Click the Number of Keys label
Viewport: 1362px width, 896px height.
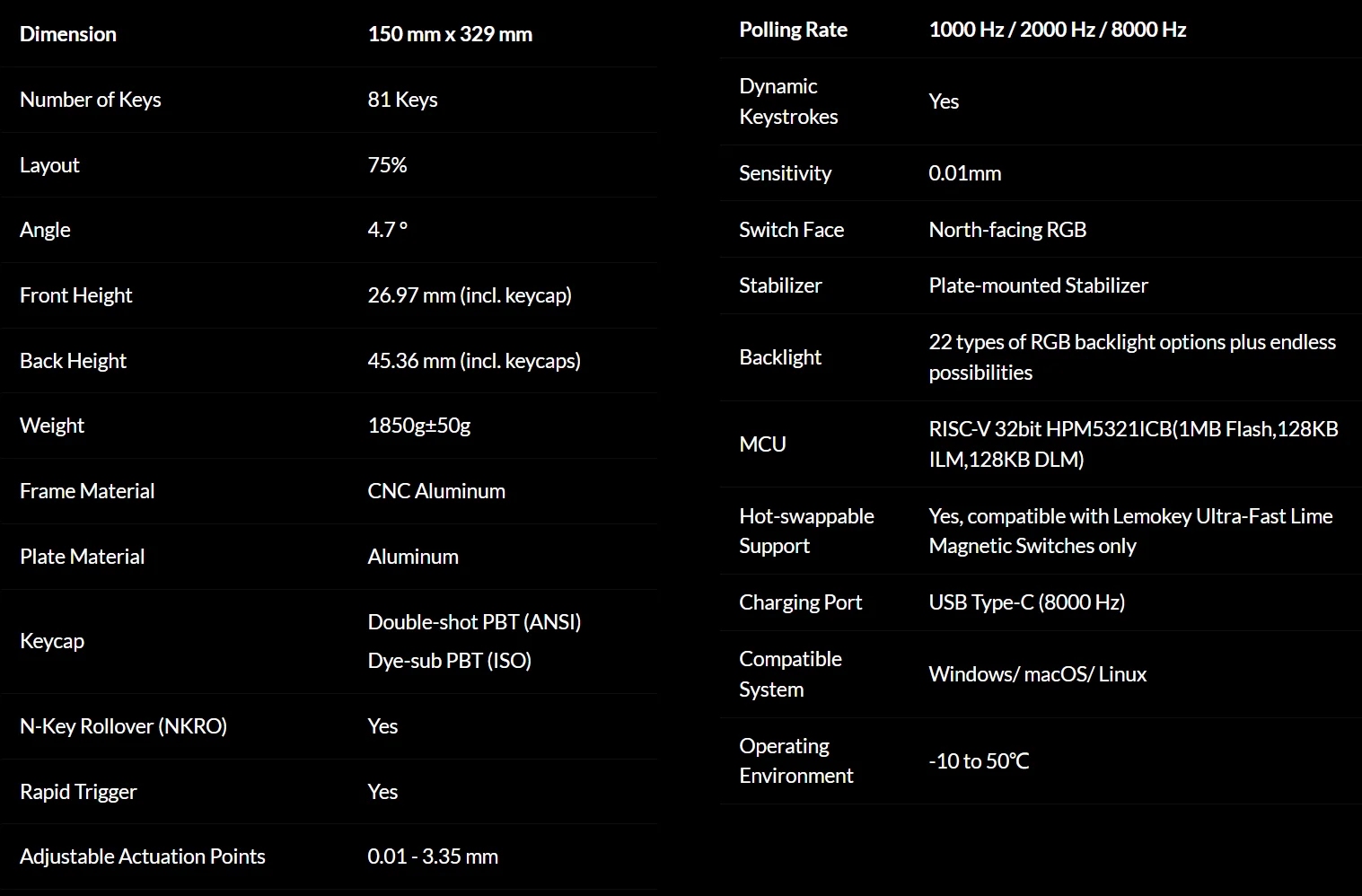pos(90,100)
